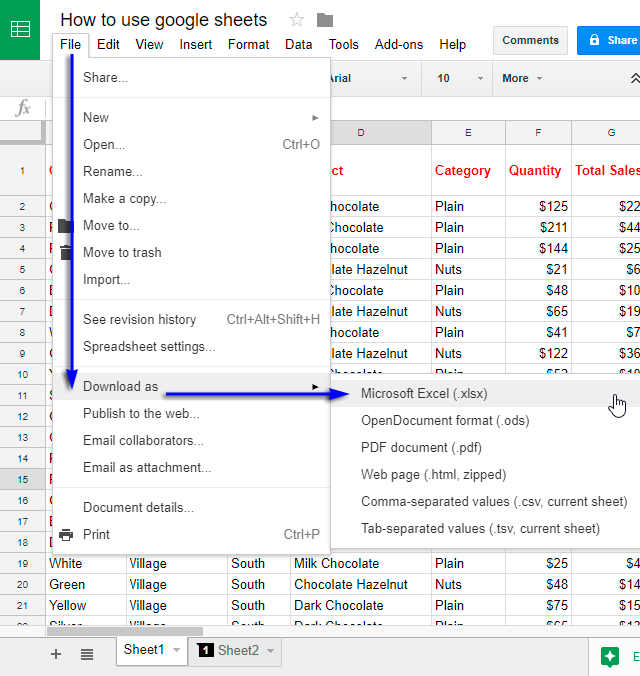640x676 pixels.
Task: Click the Add Sheet plus icon
Action: pos(56,654)
